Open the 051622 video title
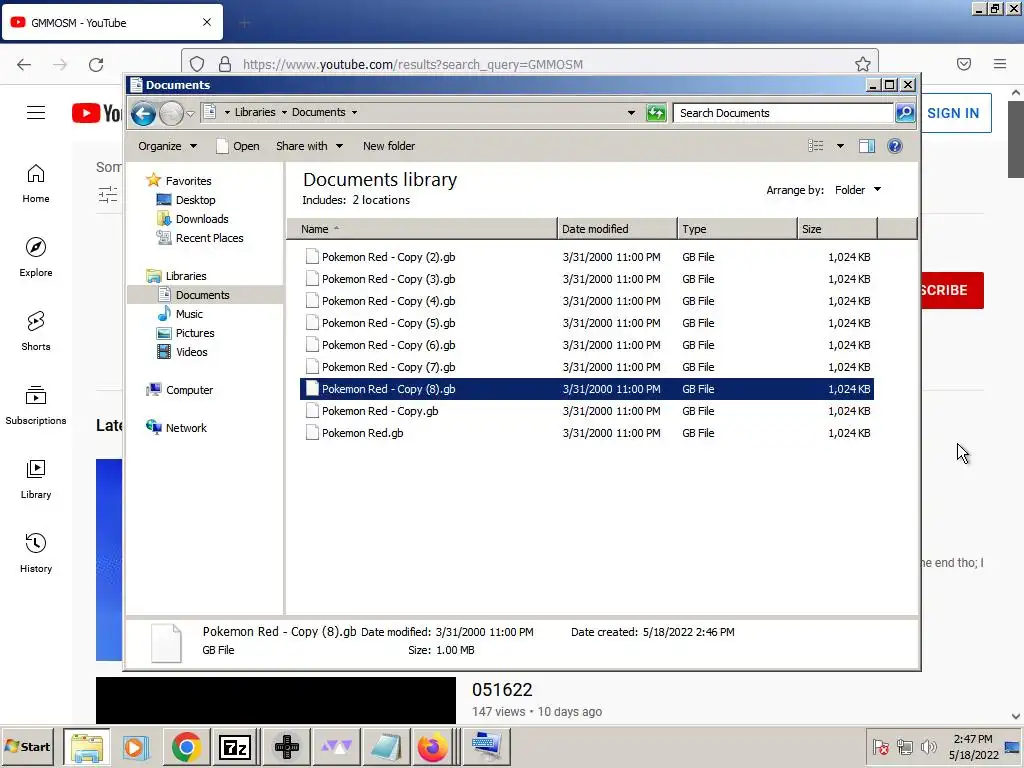 coord(502,690)
